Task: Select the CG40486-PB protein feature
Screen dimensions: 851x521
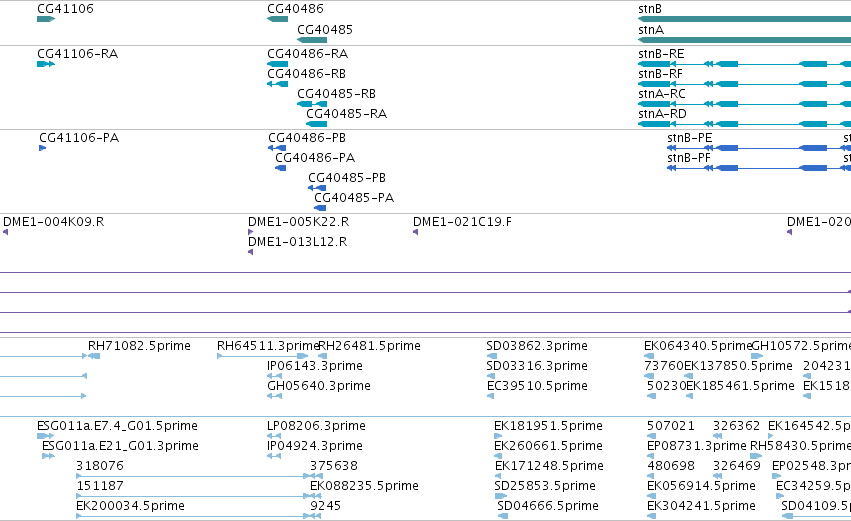Action: 277,148
